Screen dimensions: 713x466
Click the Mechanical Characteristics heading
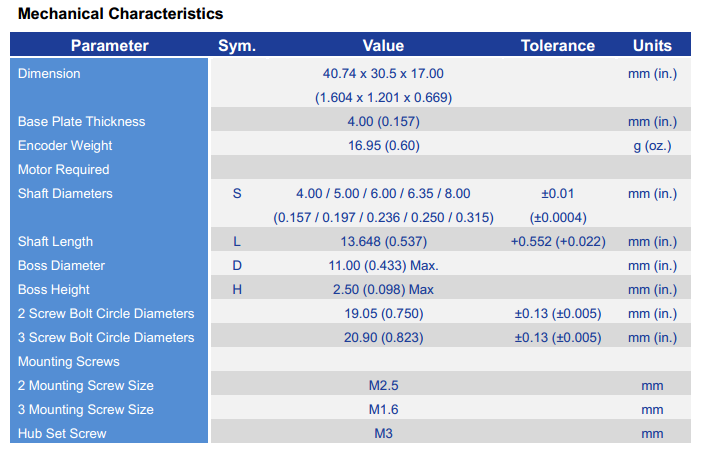point(120,14)
